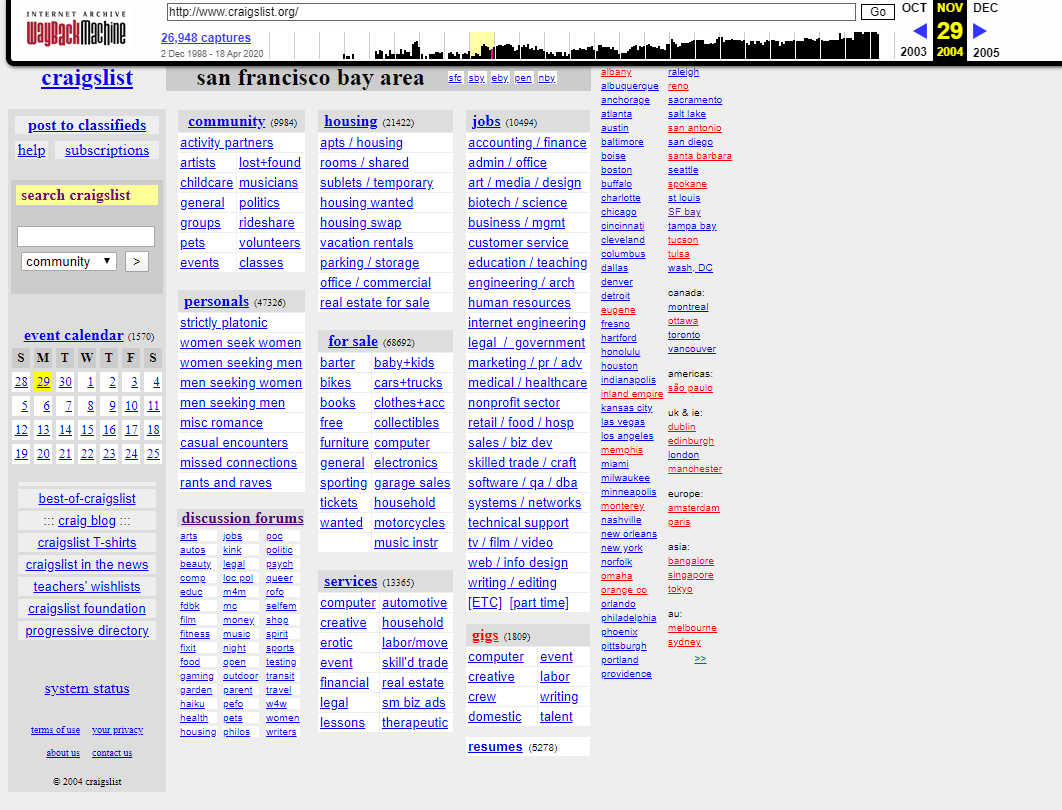
Task: Select day 15 in the event calendar
Action: click(87, 429)
